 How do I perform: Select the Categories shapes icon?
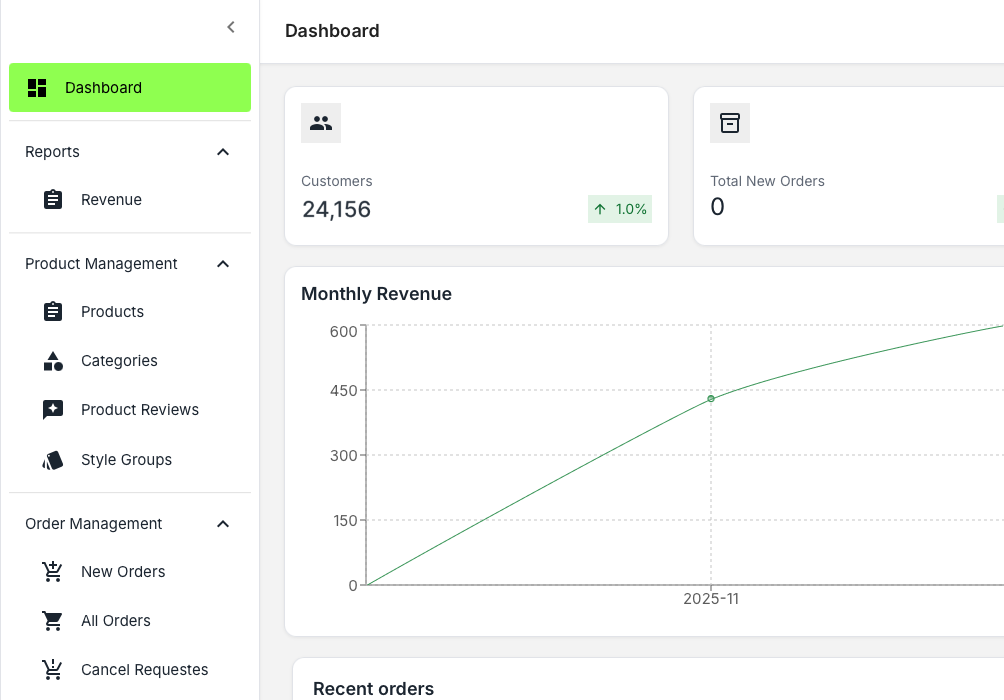[52, 361]
